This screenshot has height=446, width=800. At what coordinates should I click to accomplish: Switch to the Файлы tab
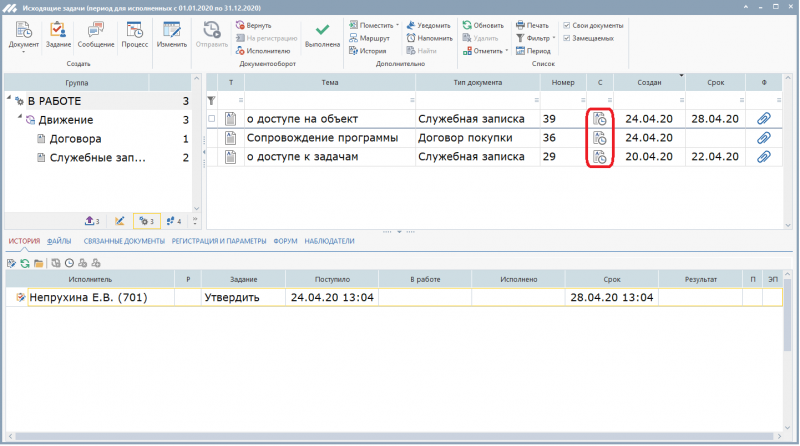[x=59, y=241]
